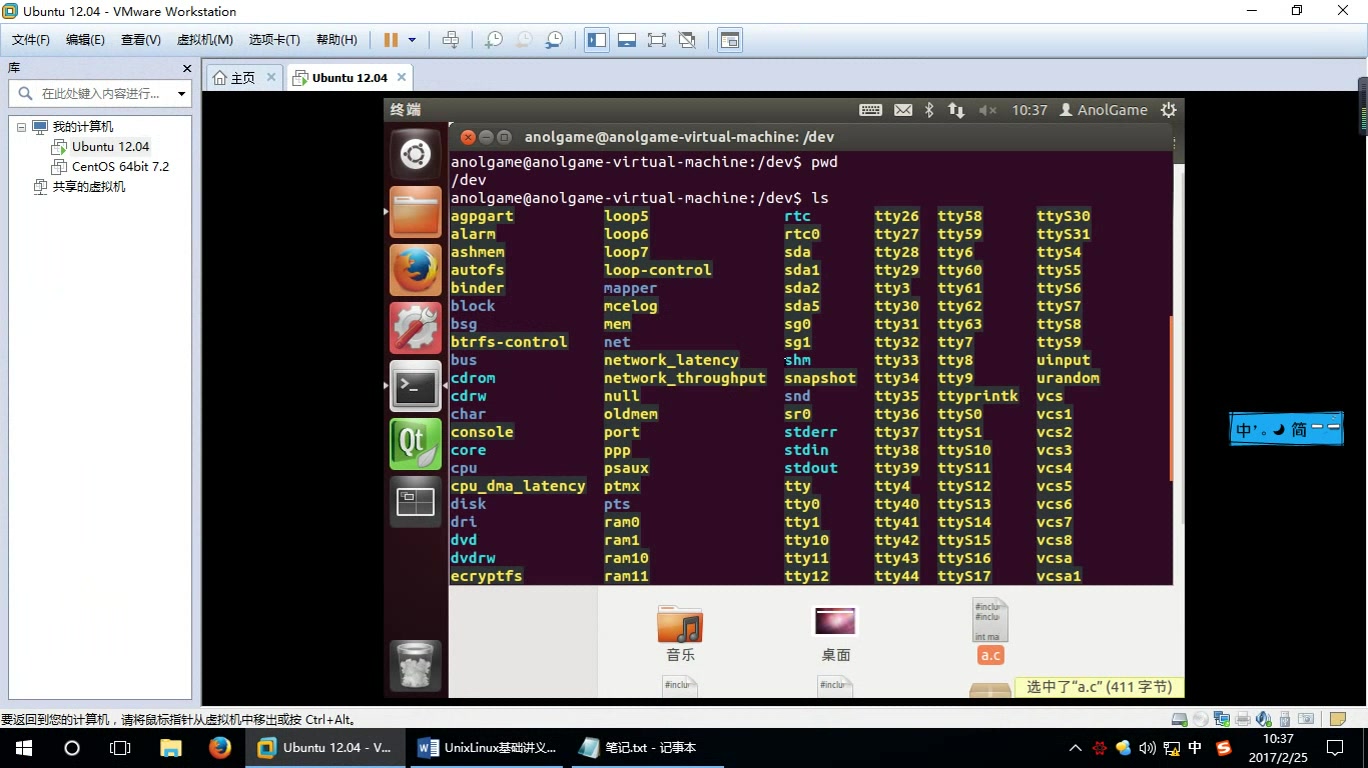Image resolution: width=1368 pixels, height=768 pixels.
Task: Open the Files manager launcher icon
Action: [415, 212]
